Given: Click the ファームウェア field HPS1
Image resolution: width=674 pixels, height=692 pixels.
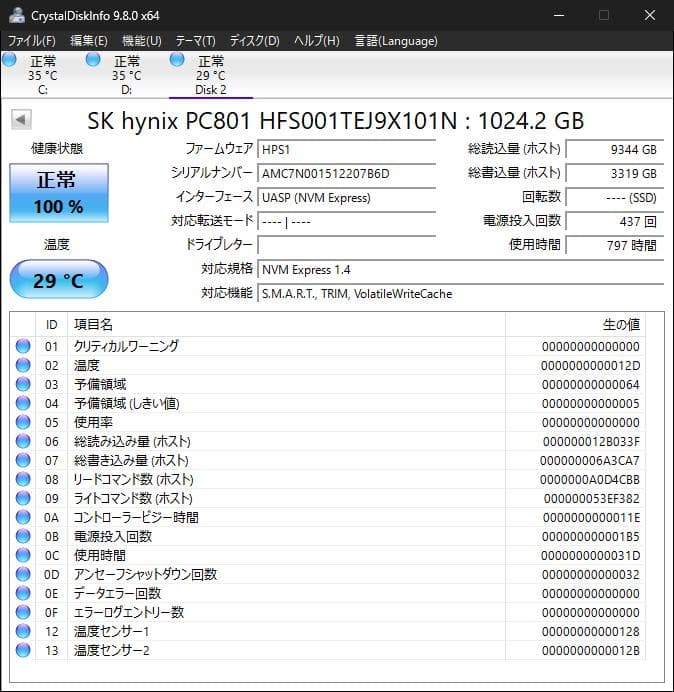Looking at the screenshot, I should click(x=346, y=149).
